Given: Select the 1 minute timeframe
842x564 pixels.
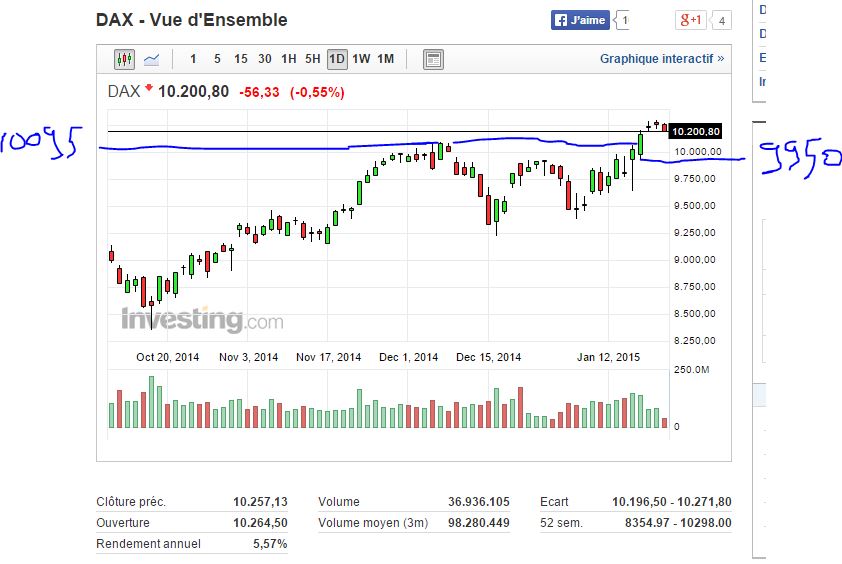Looking at the screenshot, I should click(193, 59).
